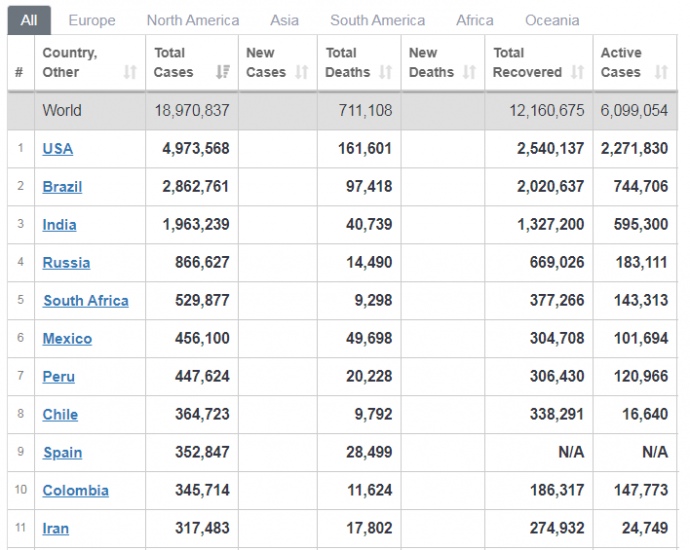Open the Brazil country link
This screenshot has width=690, height=550.
click(x=62, y=187)
